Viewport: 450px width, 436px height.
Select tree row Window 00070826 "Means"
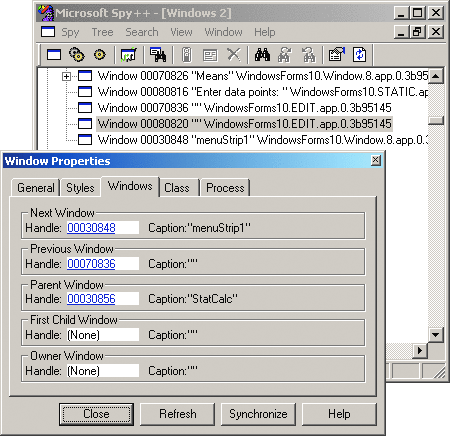[263, 76]
